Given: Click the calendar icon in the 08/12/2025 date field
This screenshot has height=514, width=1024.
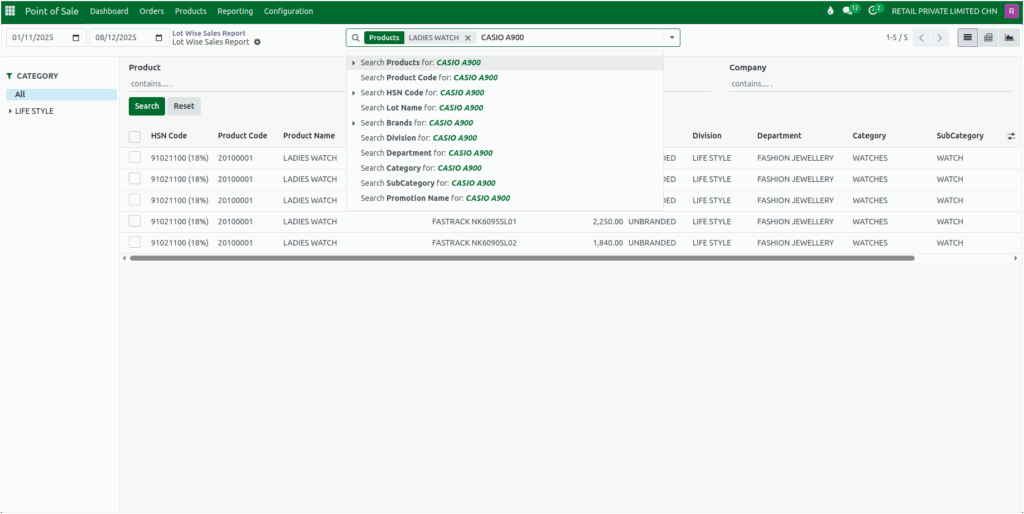Looking at the screenshot, I should point(159,38).
